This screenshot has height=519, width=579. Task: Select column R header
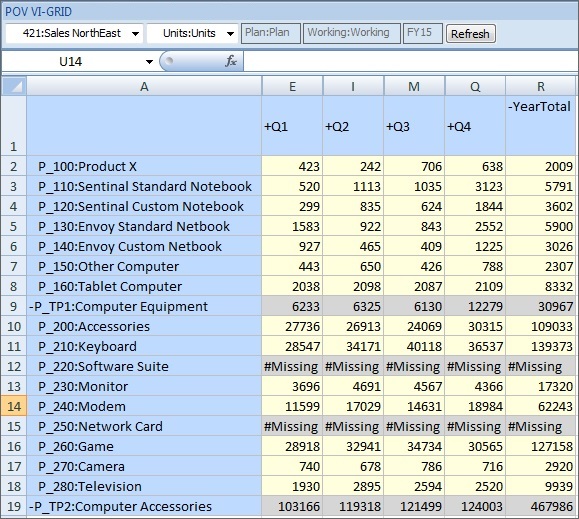tap(541, 86)
